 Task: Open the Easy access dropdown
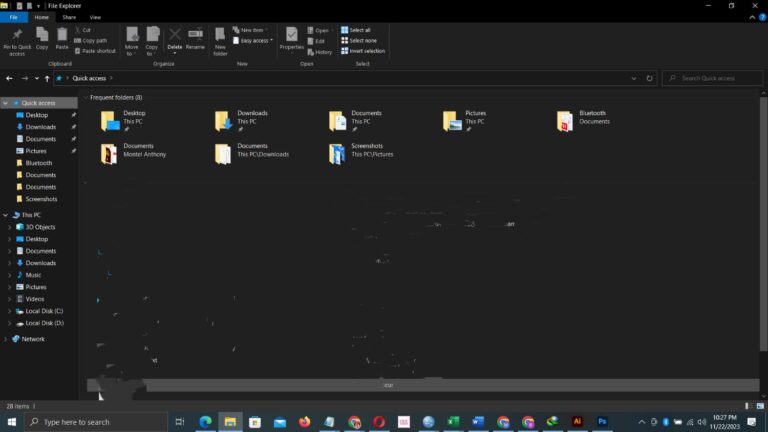pyautogui.click(x=253, y=41)
